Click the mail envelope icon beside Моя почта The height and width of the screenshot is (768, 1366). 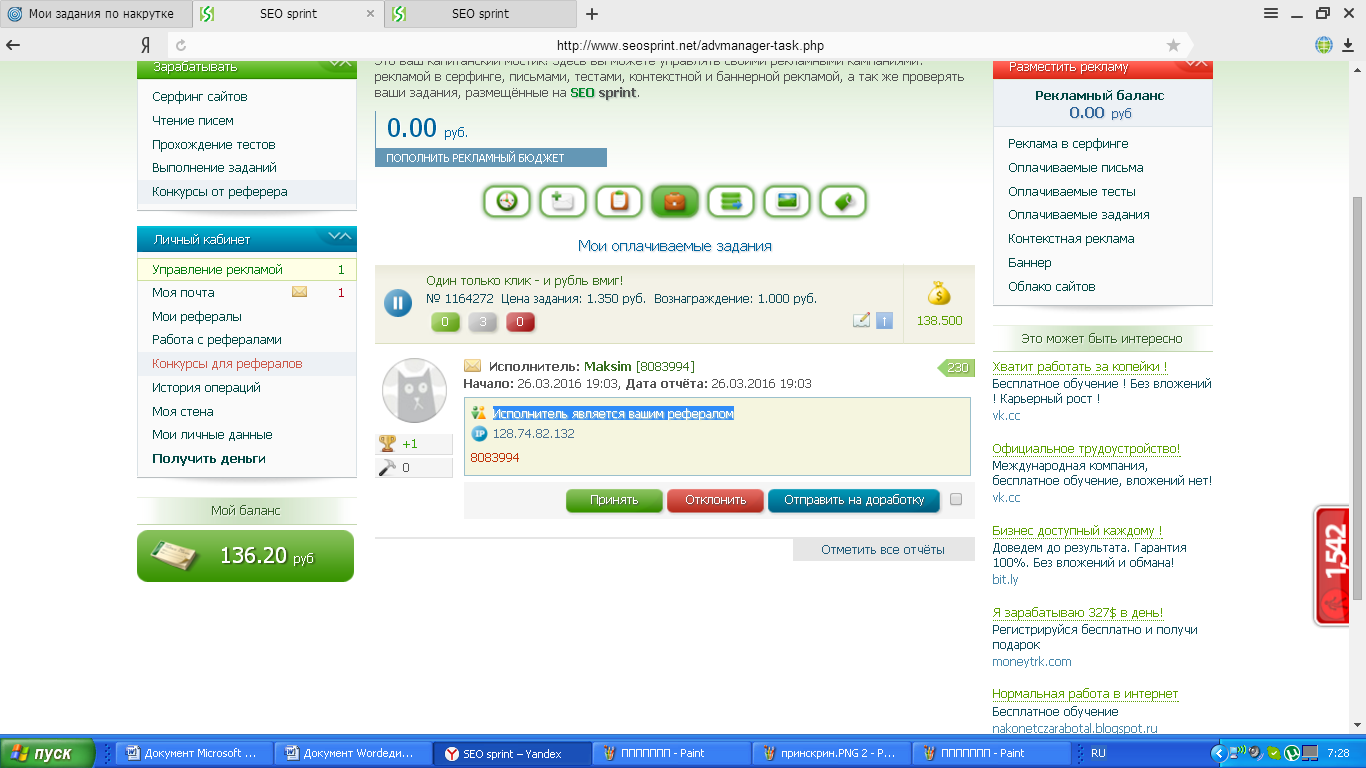click(300, 293)
